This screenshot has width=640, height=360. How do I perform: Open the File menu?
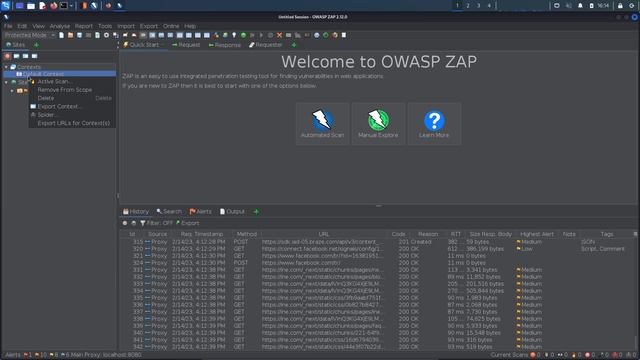8,26
